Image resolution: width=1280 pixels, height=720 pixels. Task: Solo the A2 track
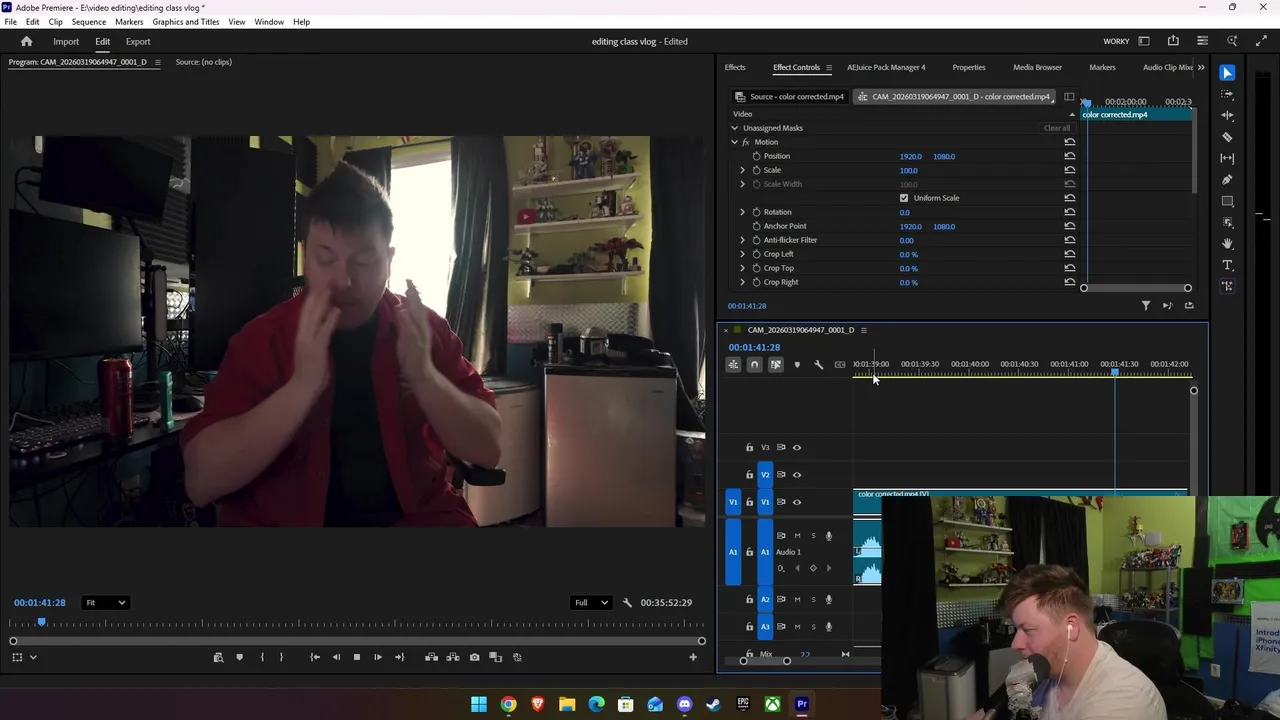813,600
